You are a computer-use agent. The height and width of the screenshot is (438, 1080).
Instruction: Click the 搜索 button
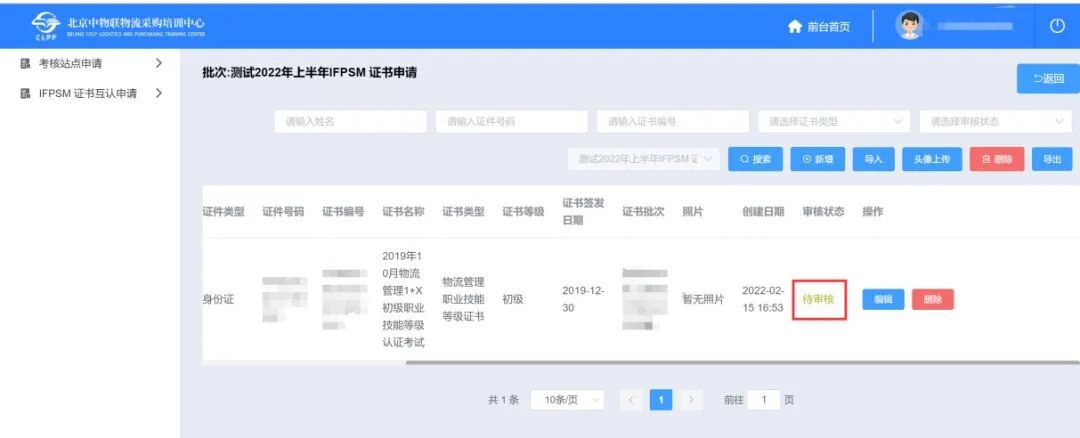coord(756,159)
